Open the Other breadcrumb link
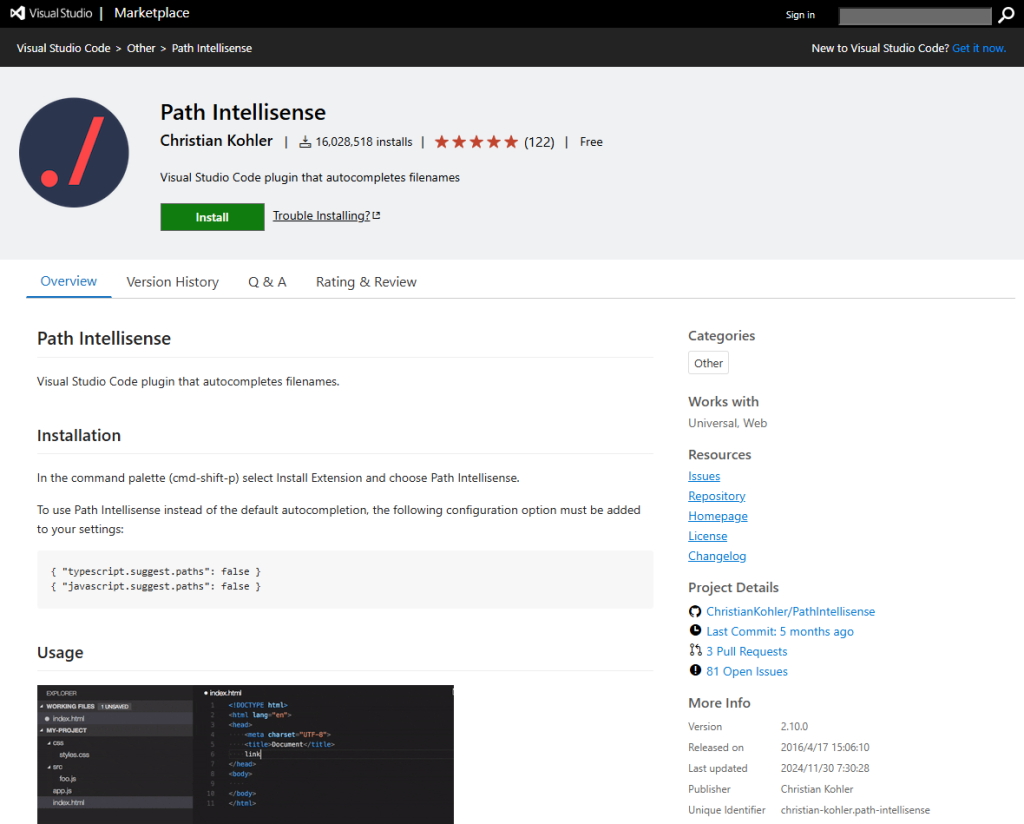 click(141, 48)
